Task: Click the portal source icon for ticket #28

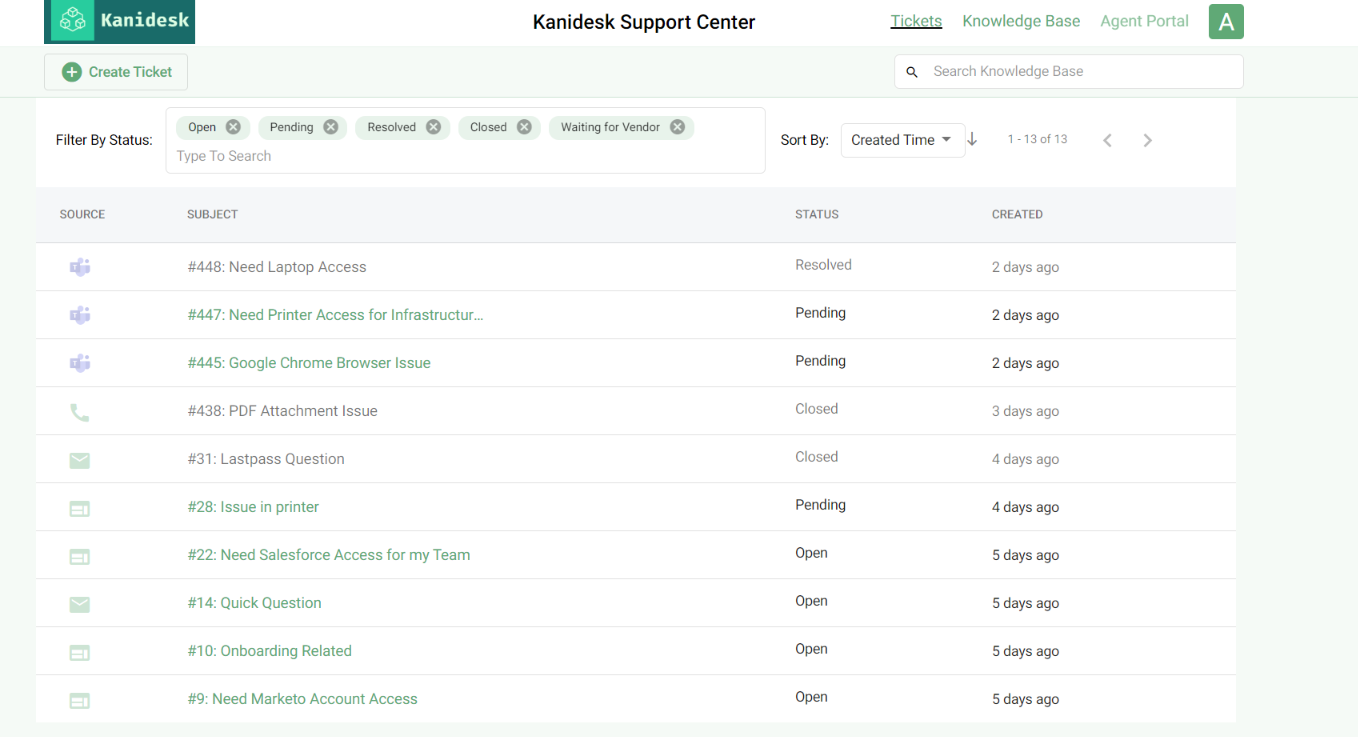Action: click(x=80, y=508)
